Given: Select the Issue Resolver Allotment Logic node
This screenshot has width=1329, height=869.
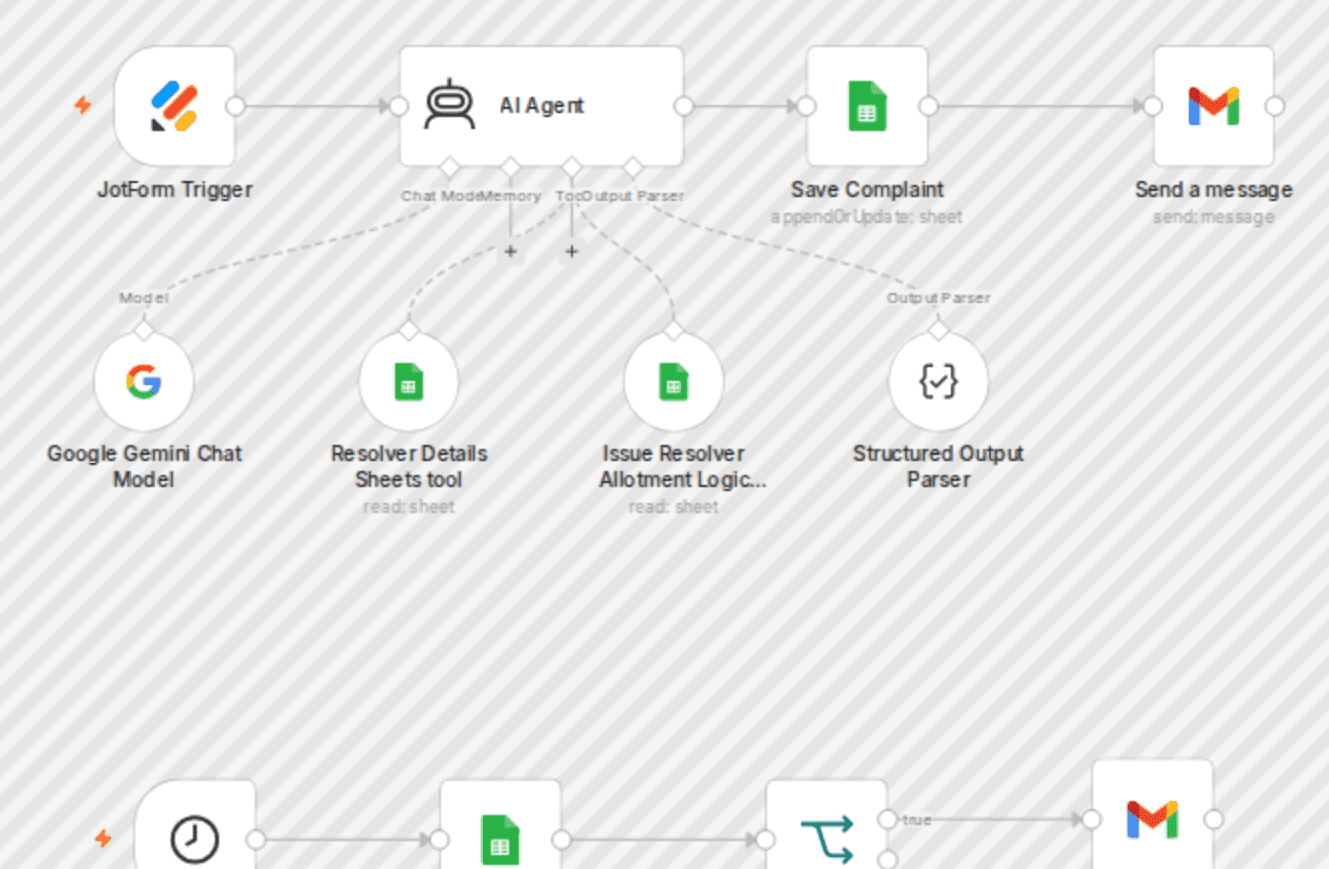Looking at the screenshot, I should point(674,381).
